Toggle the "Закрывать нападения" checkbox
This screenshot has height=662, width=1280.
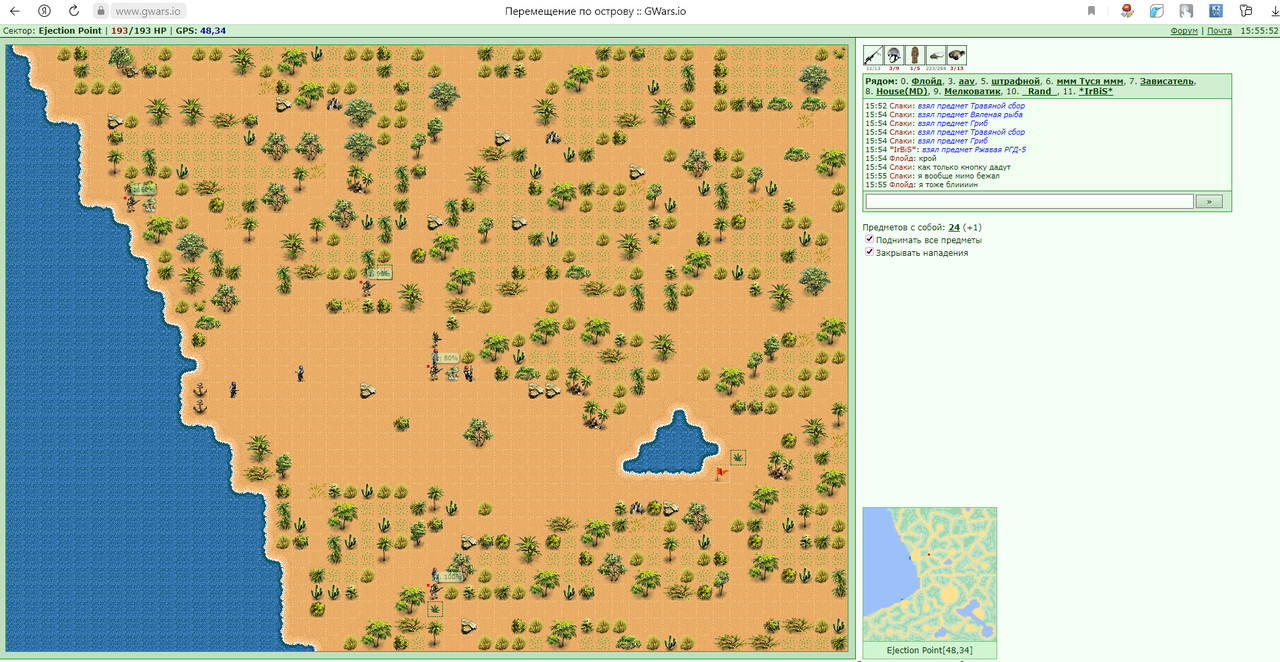pos(870,253)
